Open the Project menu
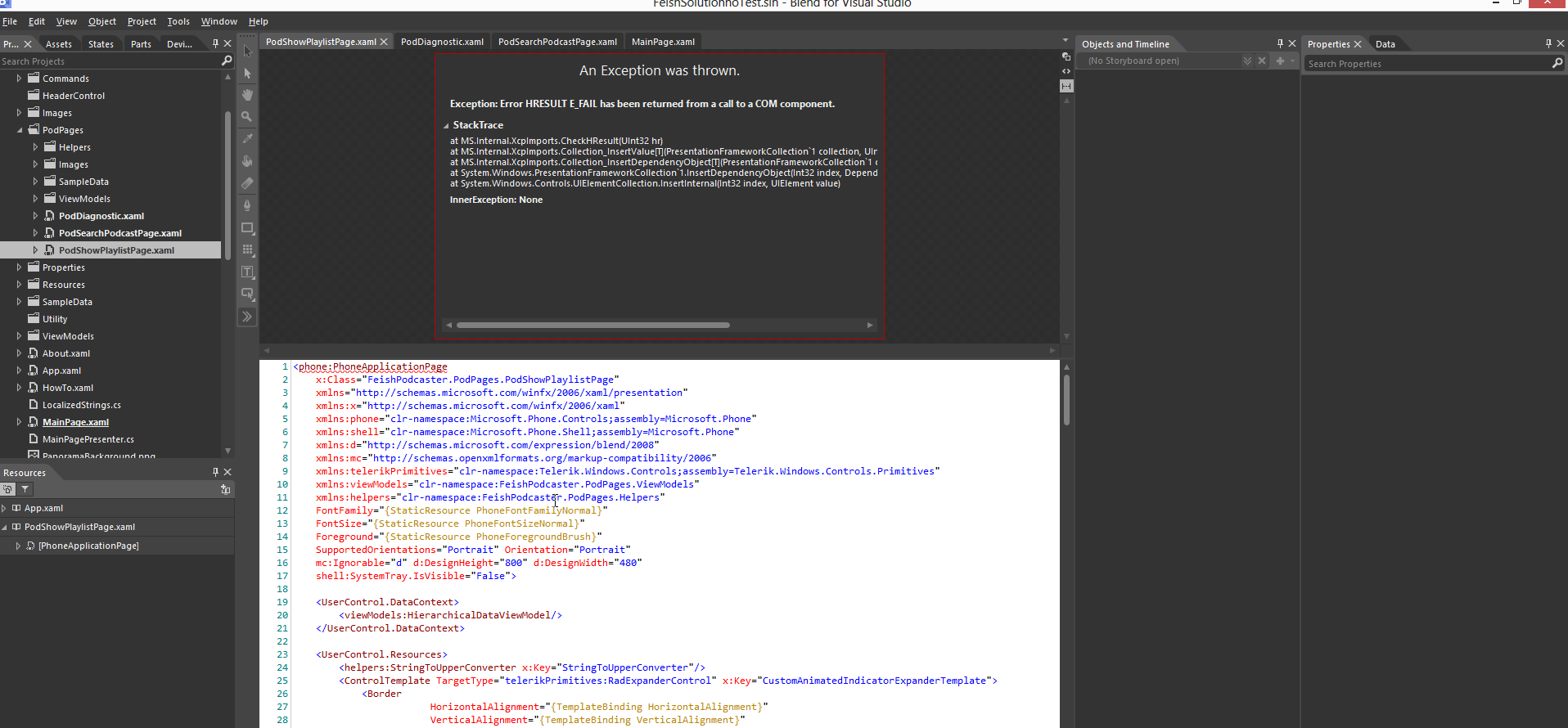The image size is (1568, 728). pos(142,21)
